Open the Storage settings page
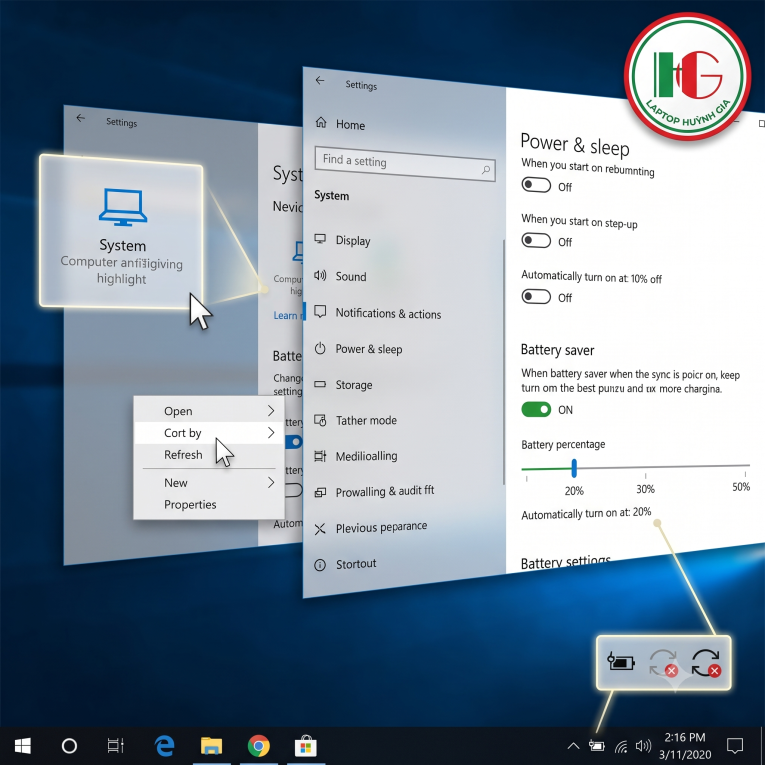This screenshot has height=765, width=765. point(354,385)
